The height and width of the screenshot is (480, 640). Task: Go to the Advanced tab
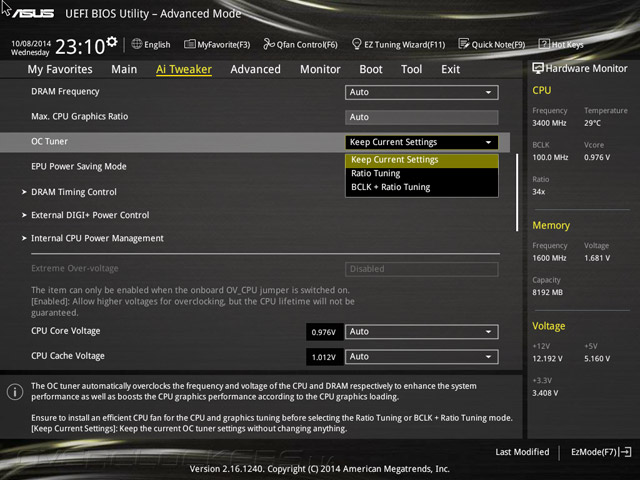pyautogui.click(x=256, y=69)
